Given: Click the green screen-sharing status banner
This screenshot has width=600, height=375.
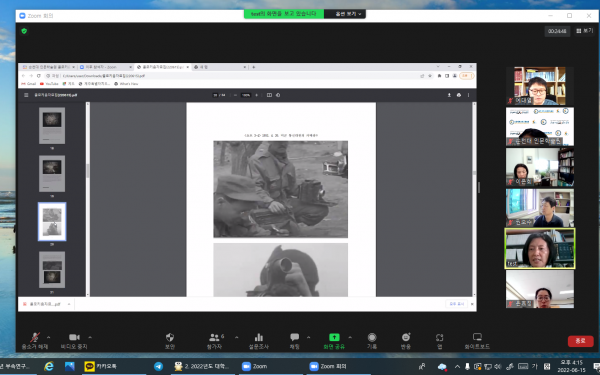Looking at the screenshot, I should click(x=284, y=14).
